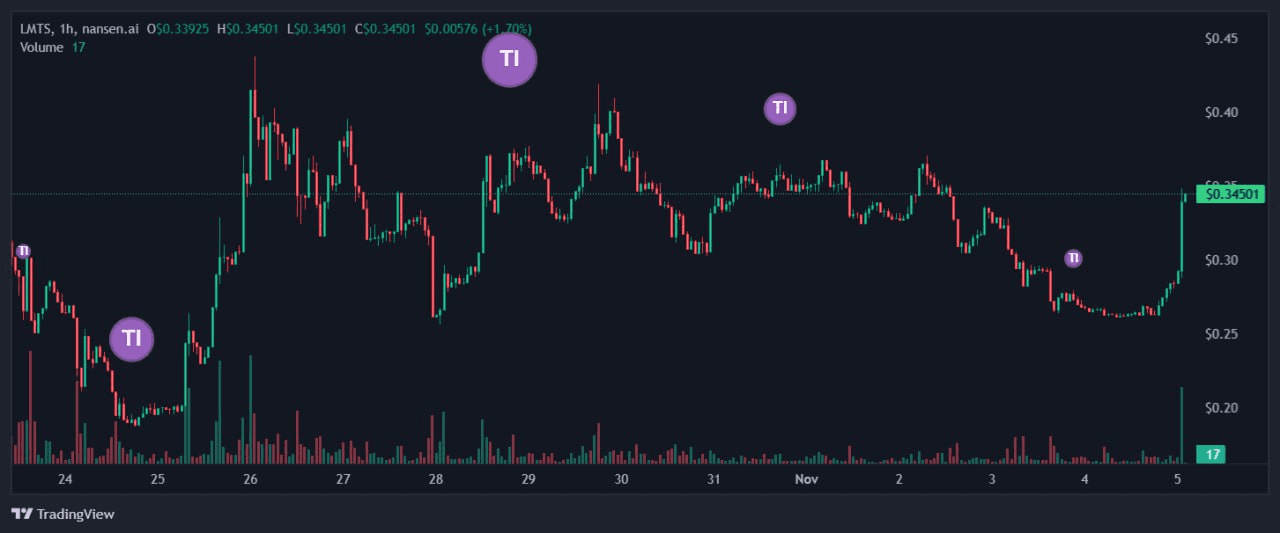This screenshot has width=1280, height=533.
Task: Click the small TI marker above the Nov 4 candles
Action: pyautogui.click(x=1073, y=258)
